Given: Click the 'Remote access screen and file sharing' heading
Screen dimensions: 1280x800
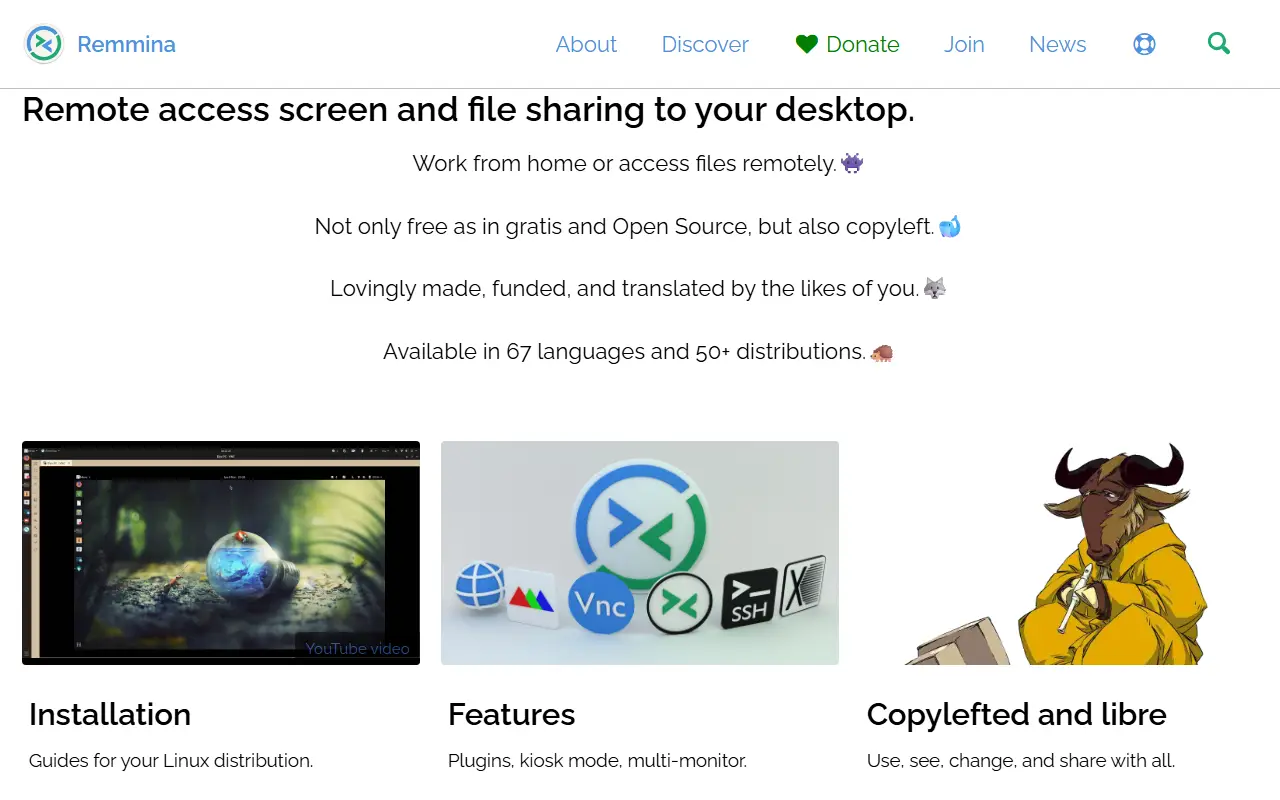Looking at the screenshot, I should tap(468, 110).
